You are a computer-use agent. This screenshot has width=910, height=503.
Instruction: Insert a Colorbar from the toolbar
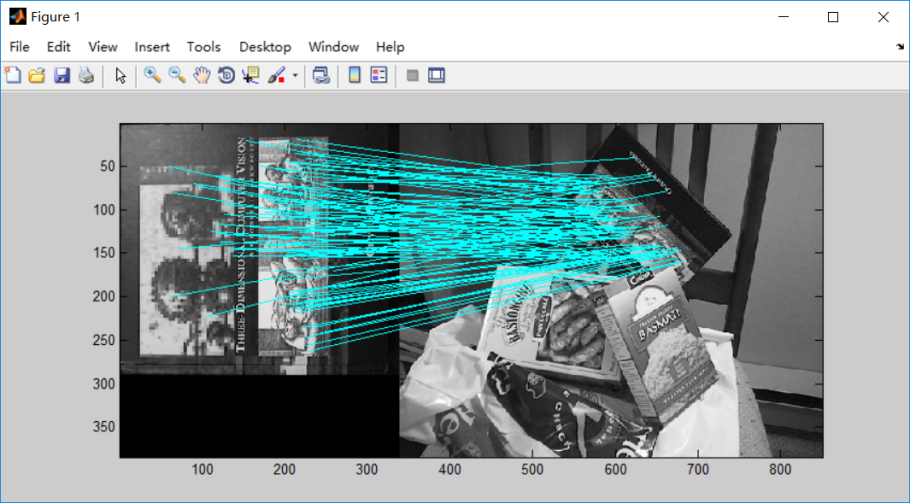pos(354,75)
